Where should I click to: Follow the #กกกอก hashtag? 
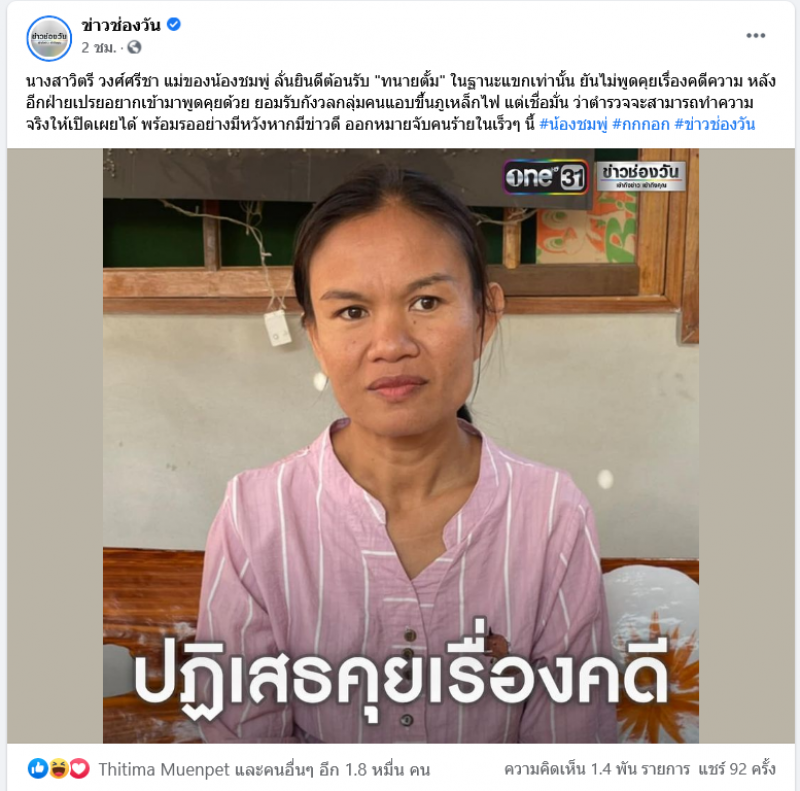click(x=641, y=124)
